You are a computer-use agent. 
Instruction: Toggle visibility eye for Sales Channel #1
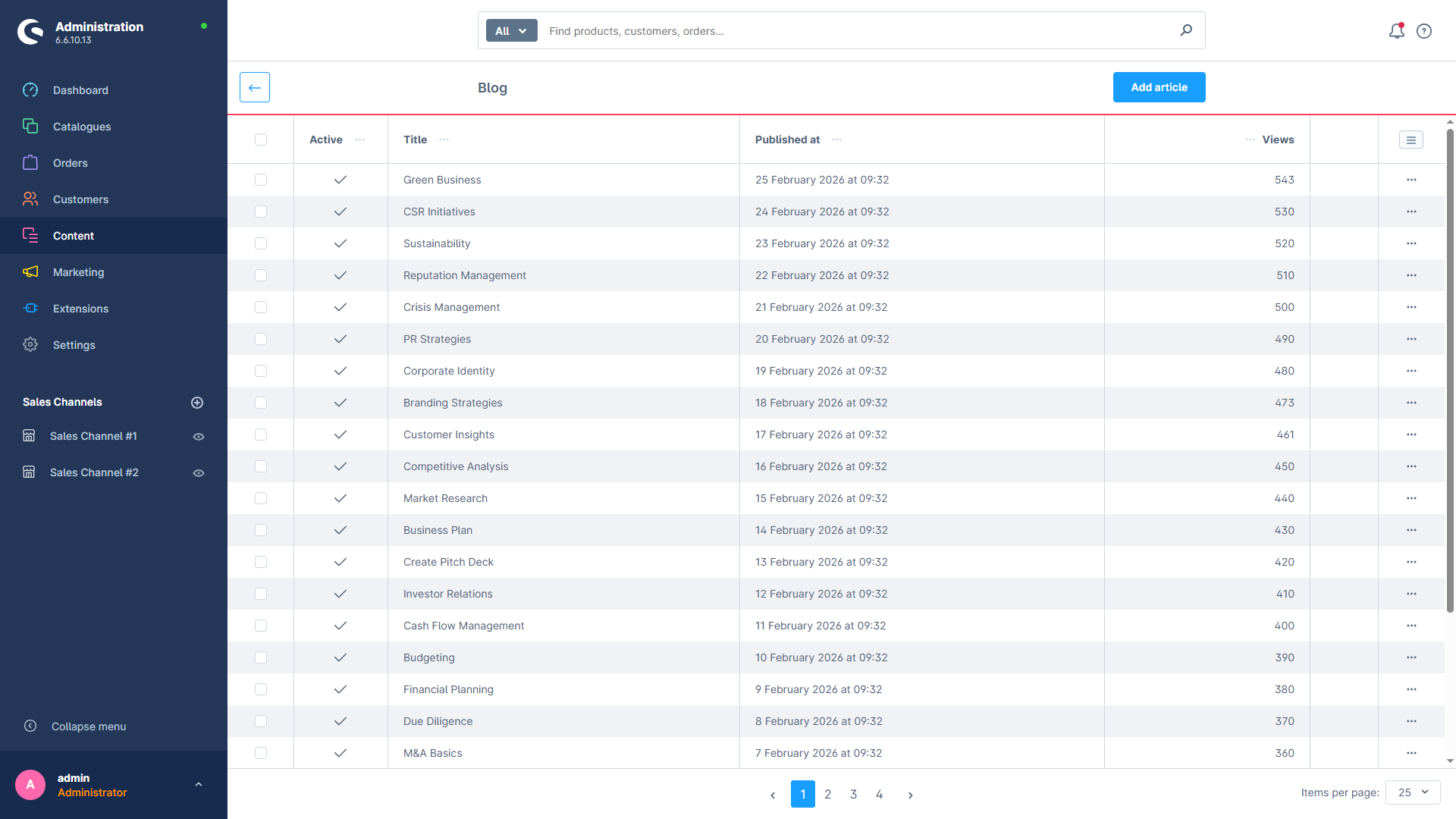pos(199,437)
